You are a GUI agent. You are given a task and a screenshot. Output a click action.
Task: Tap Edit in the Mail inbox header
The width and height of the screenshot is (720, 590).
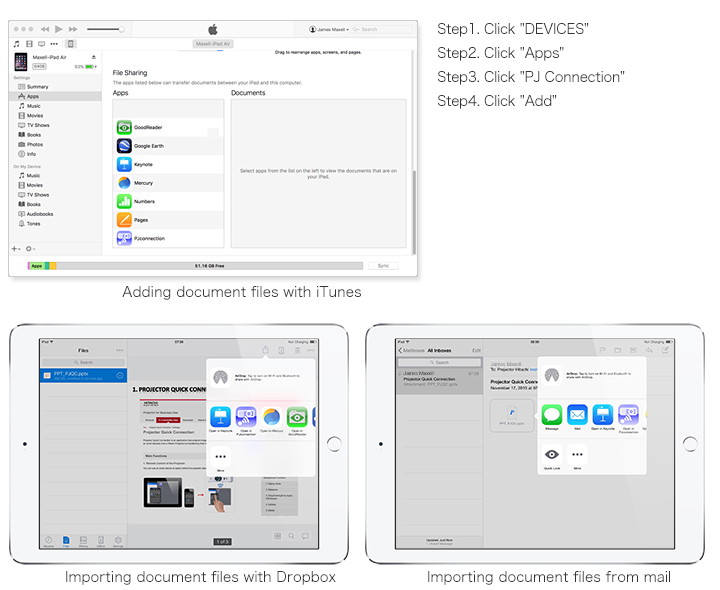[476, 350]
